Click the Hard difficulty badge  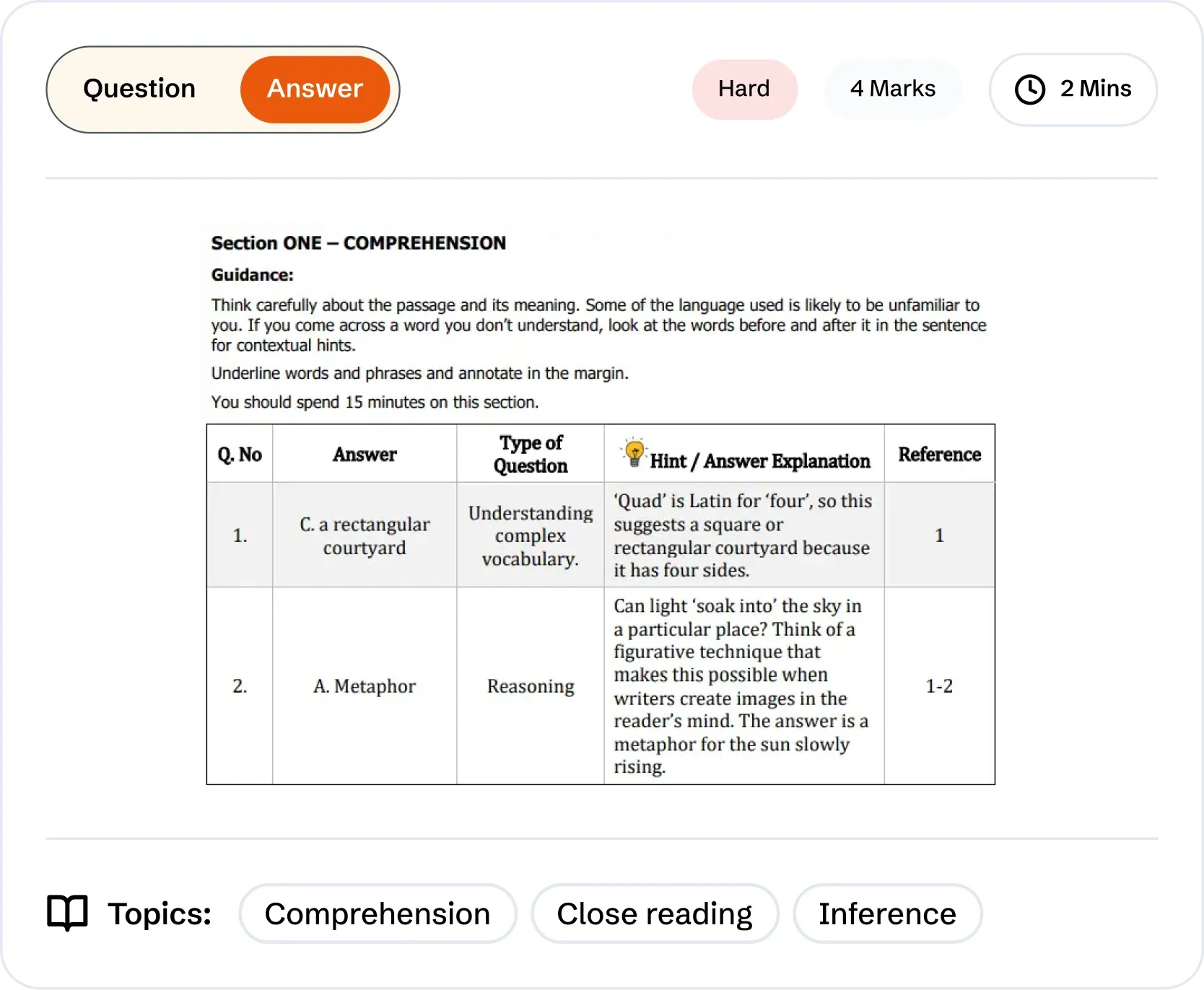(x=743, y=89)
